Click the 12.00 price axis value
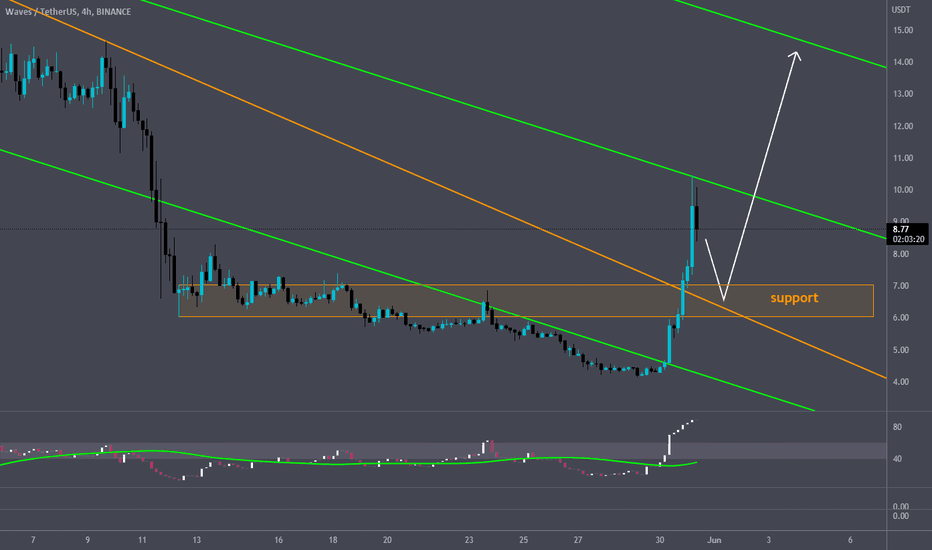The image size is (932, 550). (x=903, y=126)
